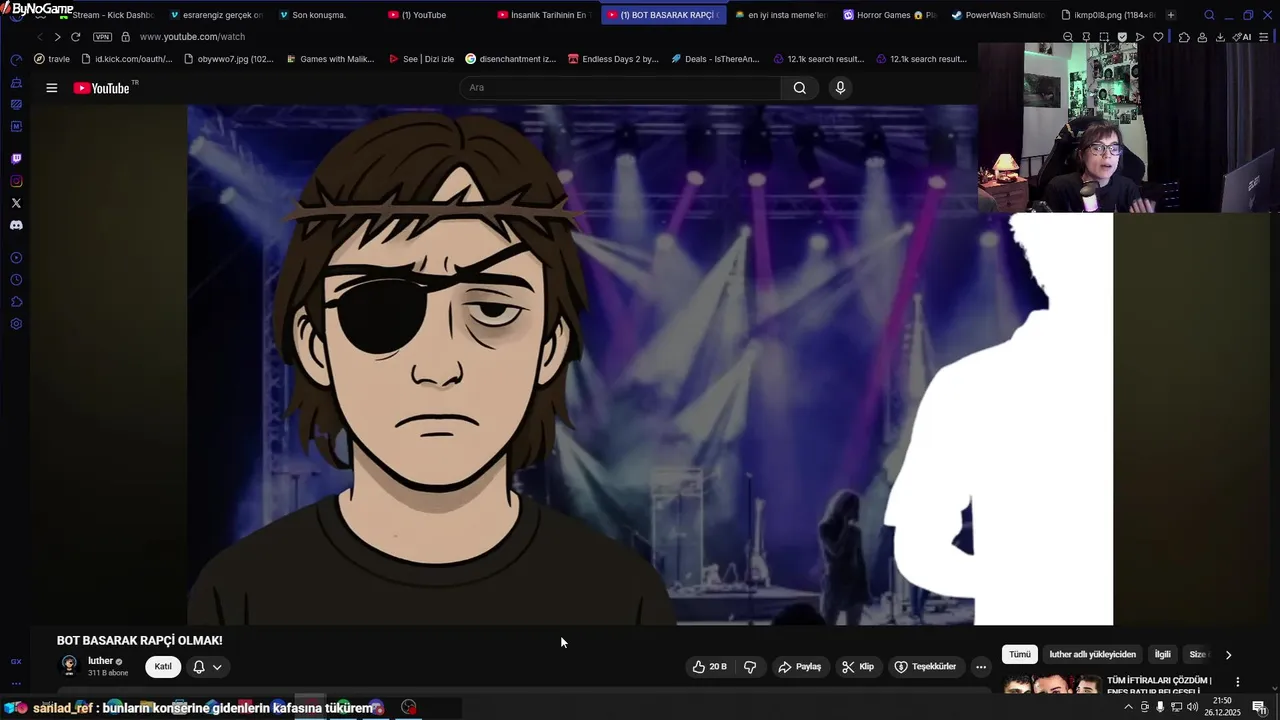This screenshot has height=720, width=1280.
Task: Open the GX Corner icon in sidebar
Action: click(x=16, y=662)
